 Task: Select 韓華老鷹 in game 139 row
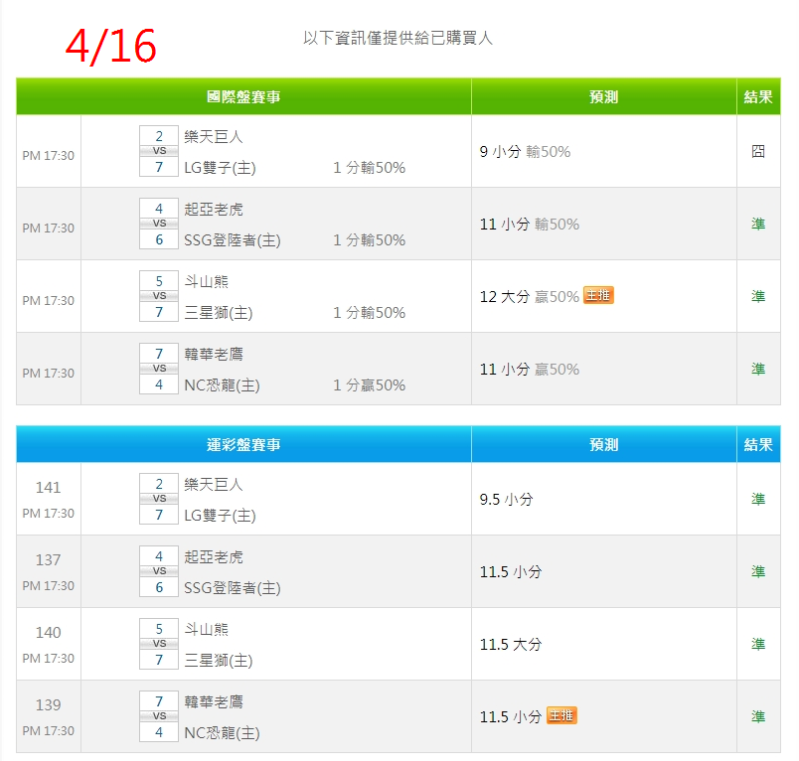214,701
